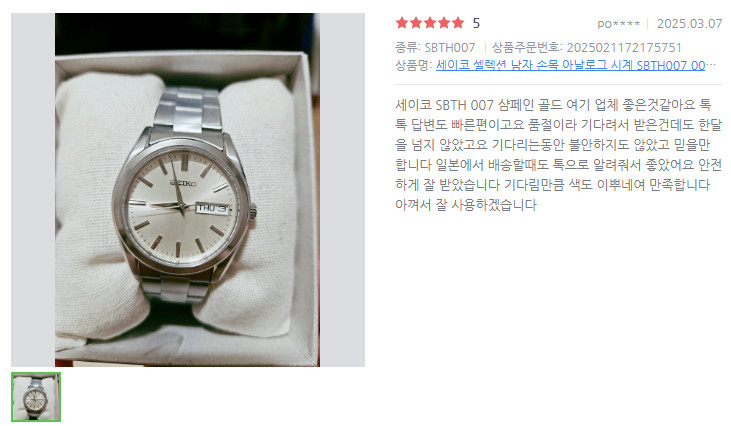
Task: Click the order number 2025021172175751
Action: tap(624, 47)
